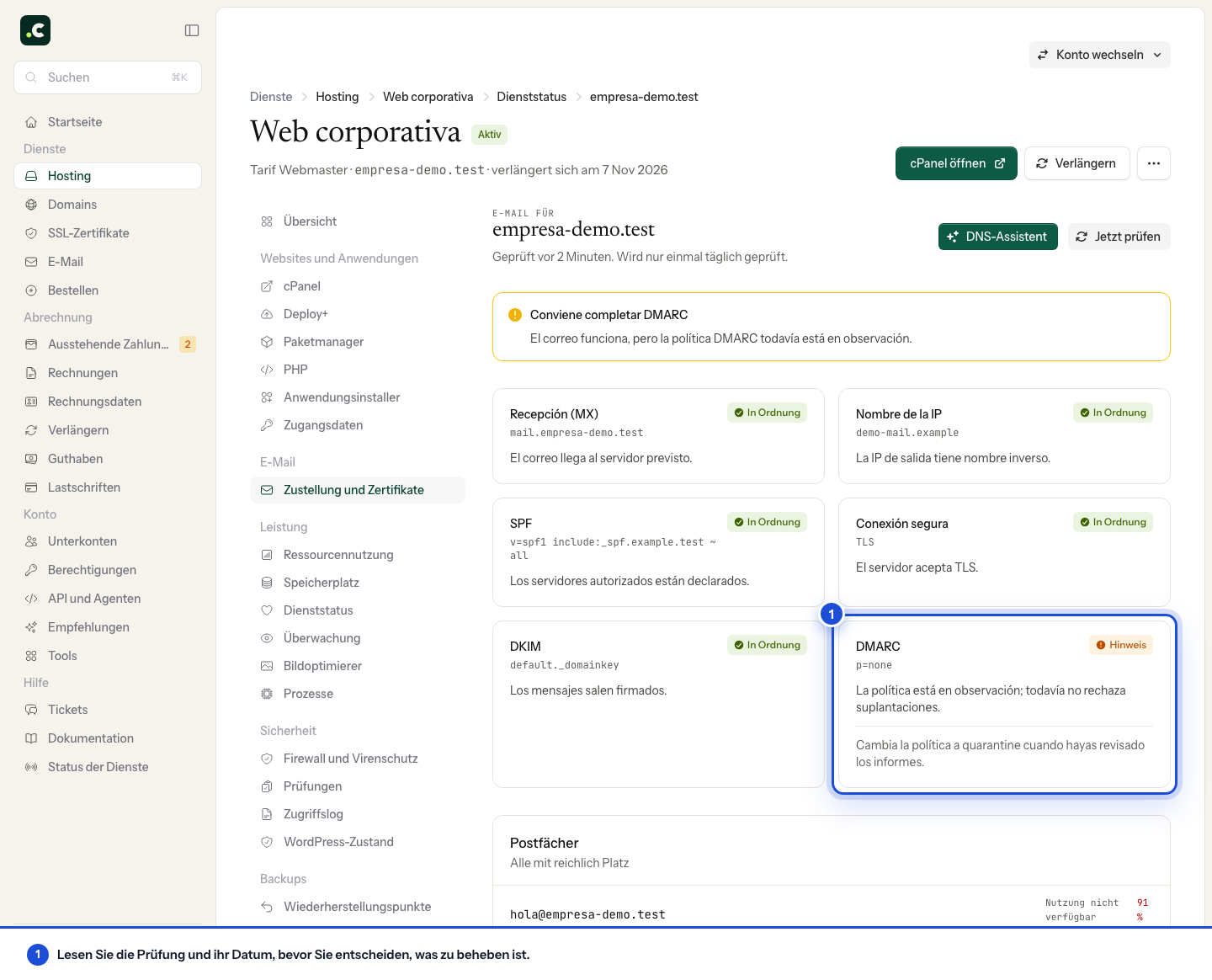Viewport: 1212px width, 980px height.
Task: Go to Startseite in sidebar
Action: point(108,122)
